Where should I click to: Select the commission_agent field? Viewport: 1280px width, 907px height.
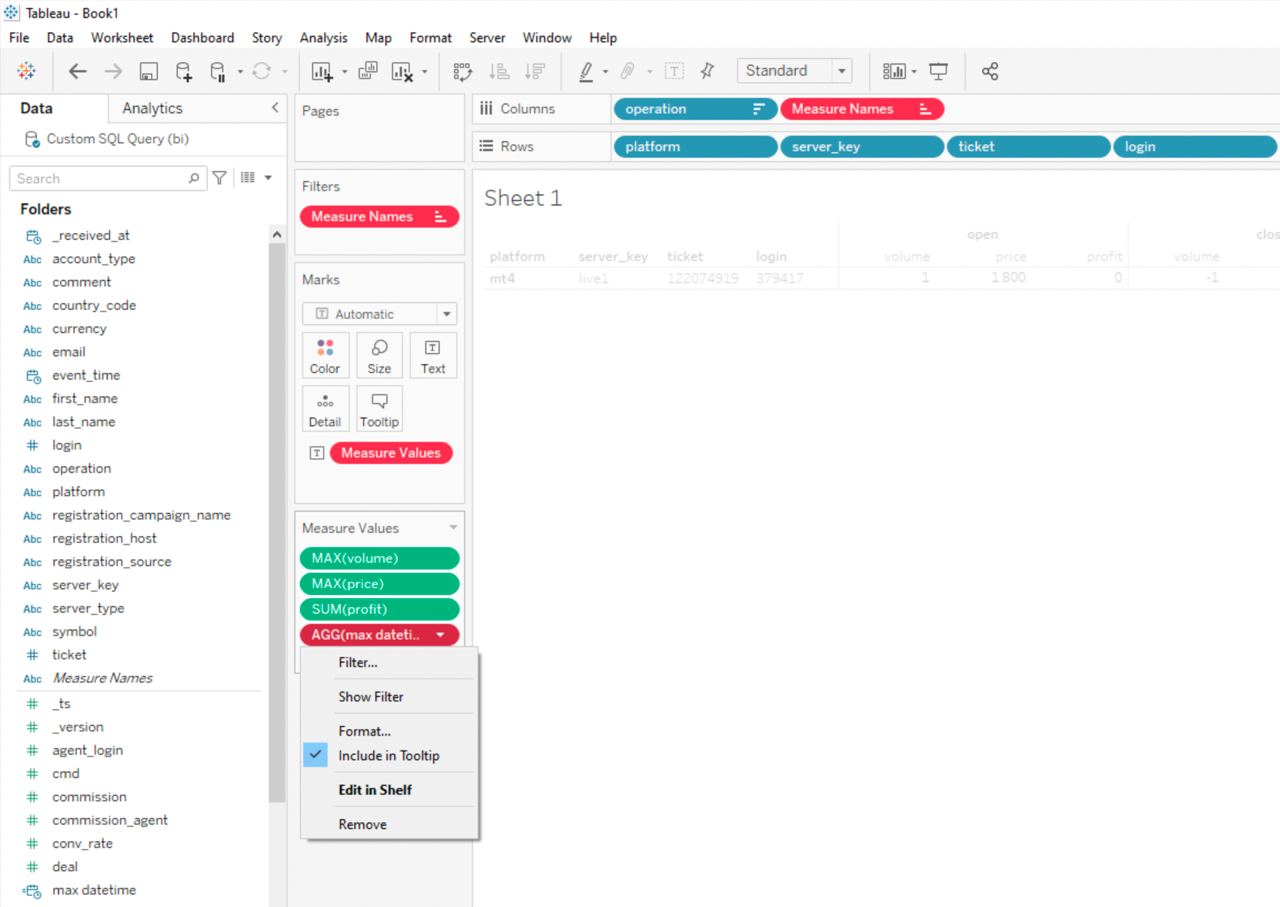point(110,820)
